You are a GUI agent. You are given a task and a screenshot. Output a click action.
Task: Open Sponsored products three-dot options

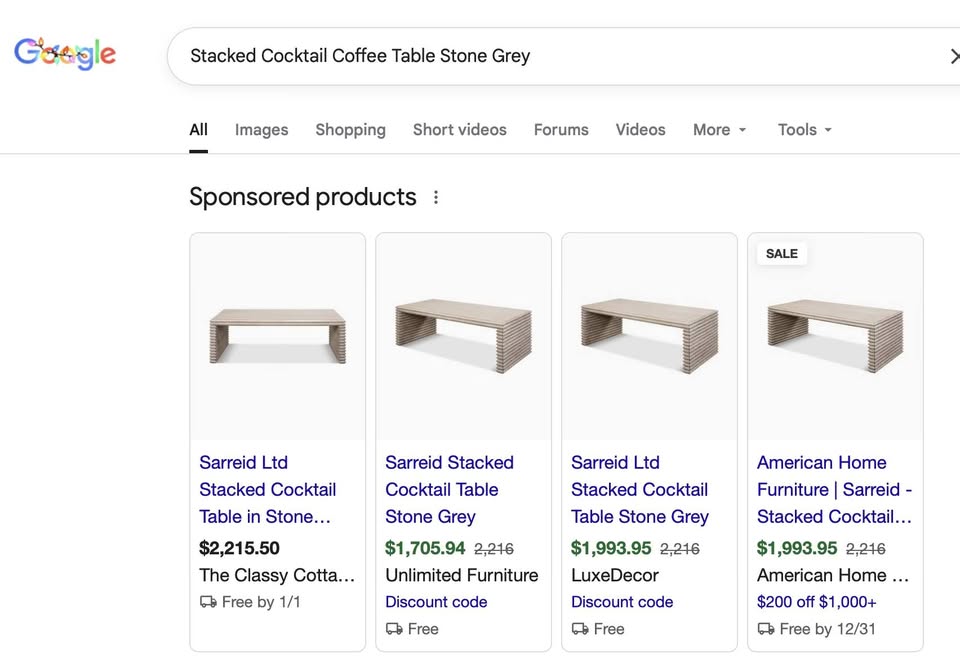(436, 197)
